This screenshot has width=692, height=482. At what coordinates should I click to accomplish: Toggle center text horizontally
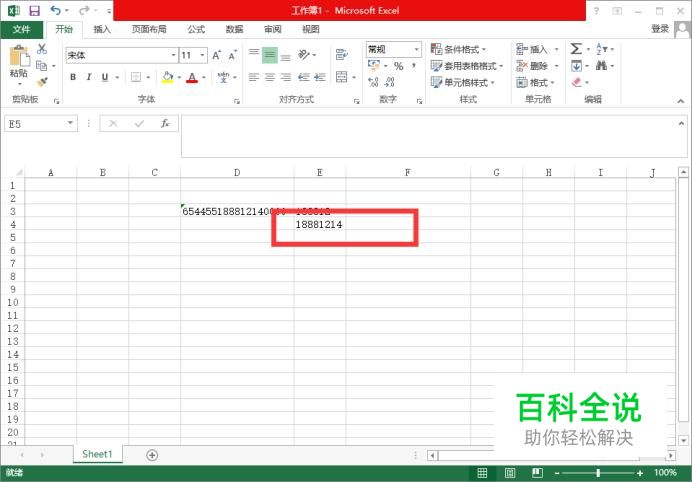coord(270,77)
